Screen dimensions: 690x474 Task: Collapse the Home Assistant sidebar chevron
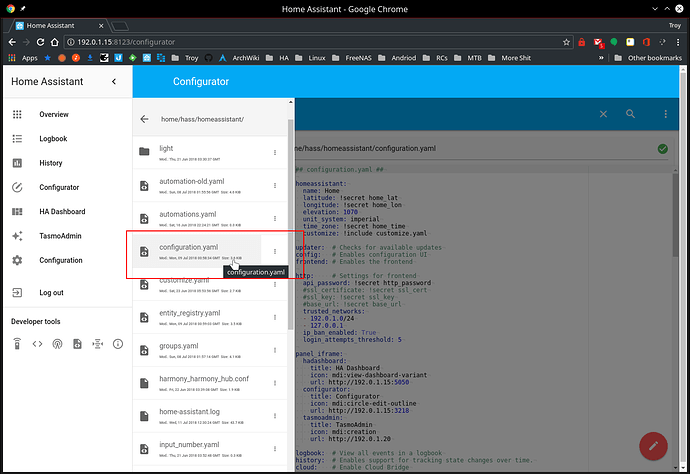tap(114, 81)
